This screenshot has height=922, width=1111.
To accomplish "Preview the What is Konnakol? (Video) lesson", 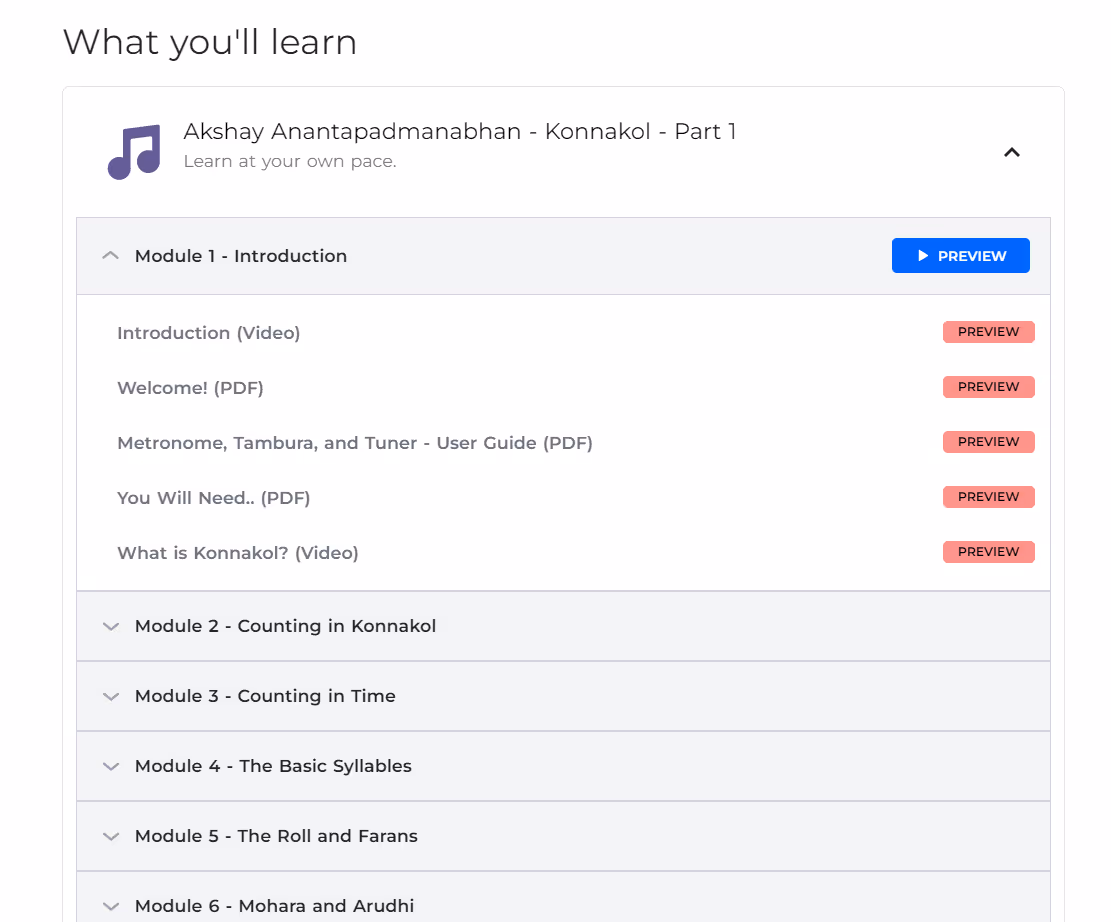I will [988, 551].
